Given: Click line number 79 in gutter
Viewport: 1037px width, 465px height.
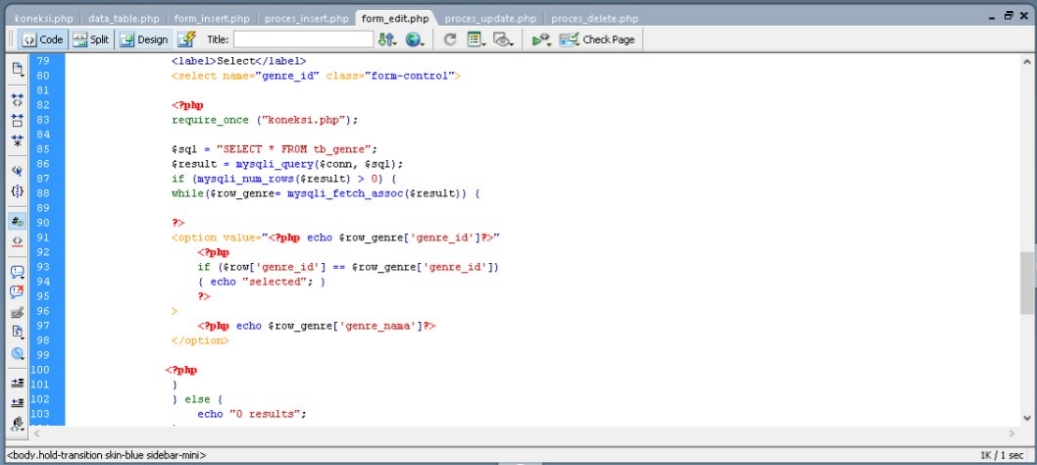Looking at the screenshot, I should (x=42, y=61).
